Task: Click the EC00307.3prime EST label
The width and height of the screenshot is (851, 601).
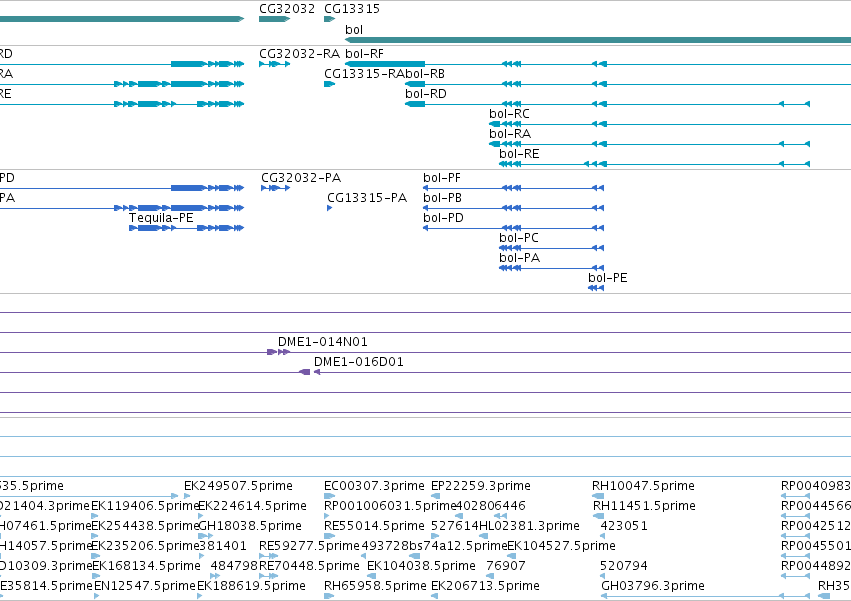Action: 374,486
